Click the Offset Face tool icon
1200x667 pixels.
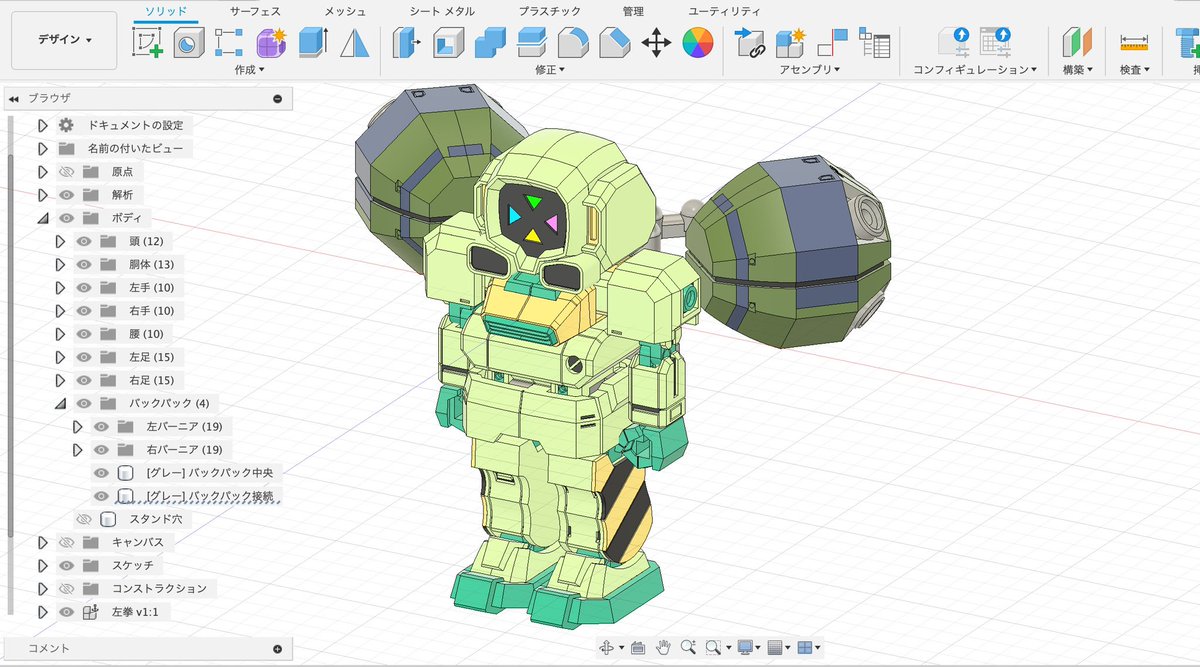pyautogui.click(x=531, y=43)
